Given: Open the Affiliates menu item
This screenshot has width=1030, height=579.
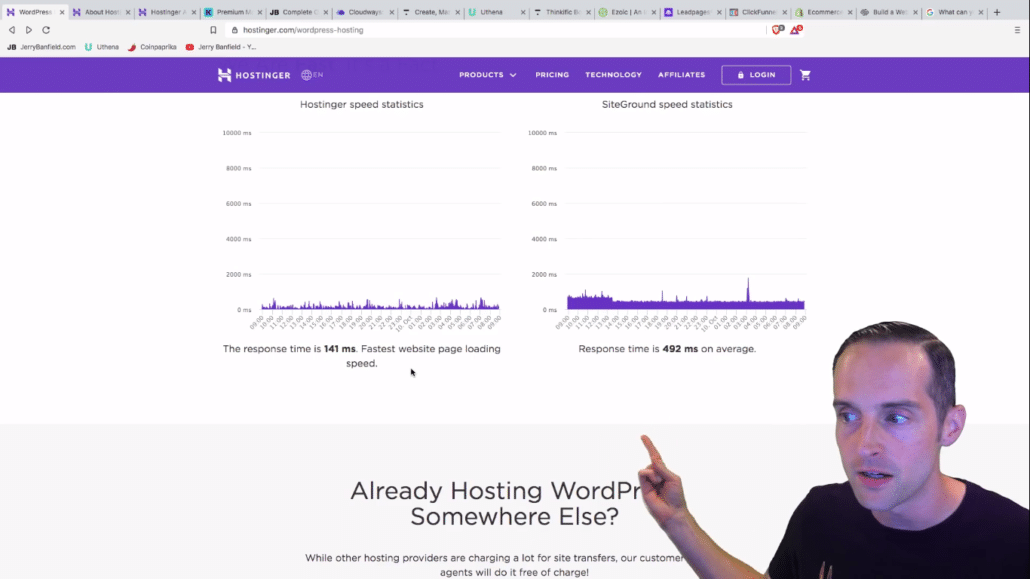Looking at the screenshot, I should coord(681,75).
